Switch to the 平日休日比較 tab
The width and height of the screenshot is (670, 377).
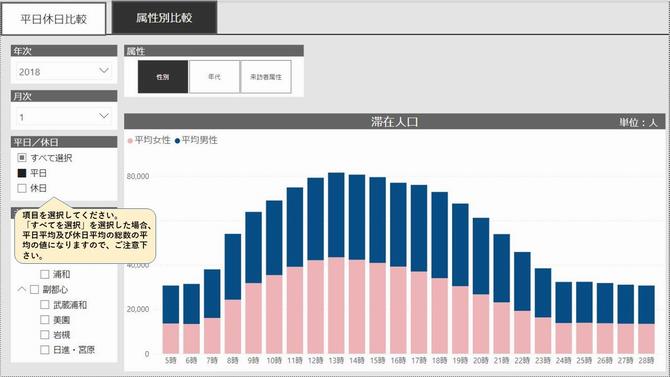(x=53, y=19)
